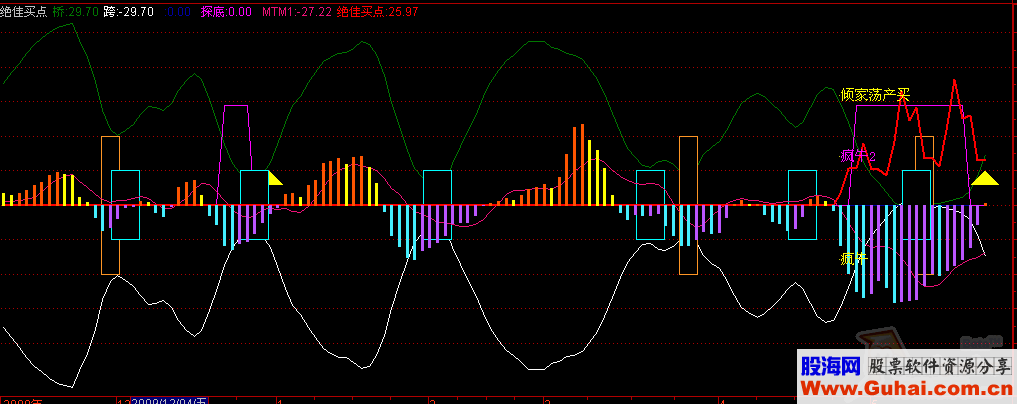The image size is (1017, 404).
Task: Click the blue :0.00 value label
Action: (x=178, y=12)
